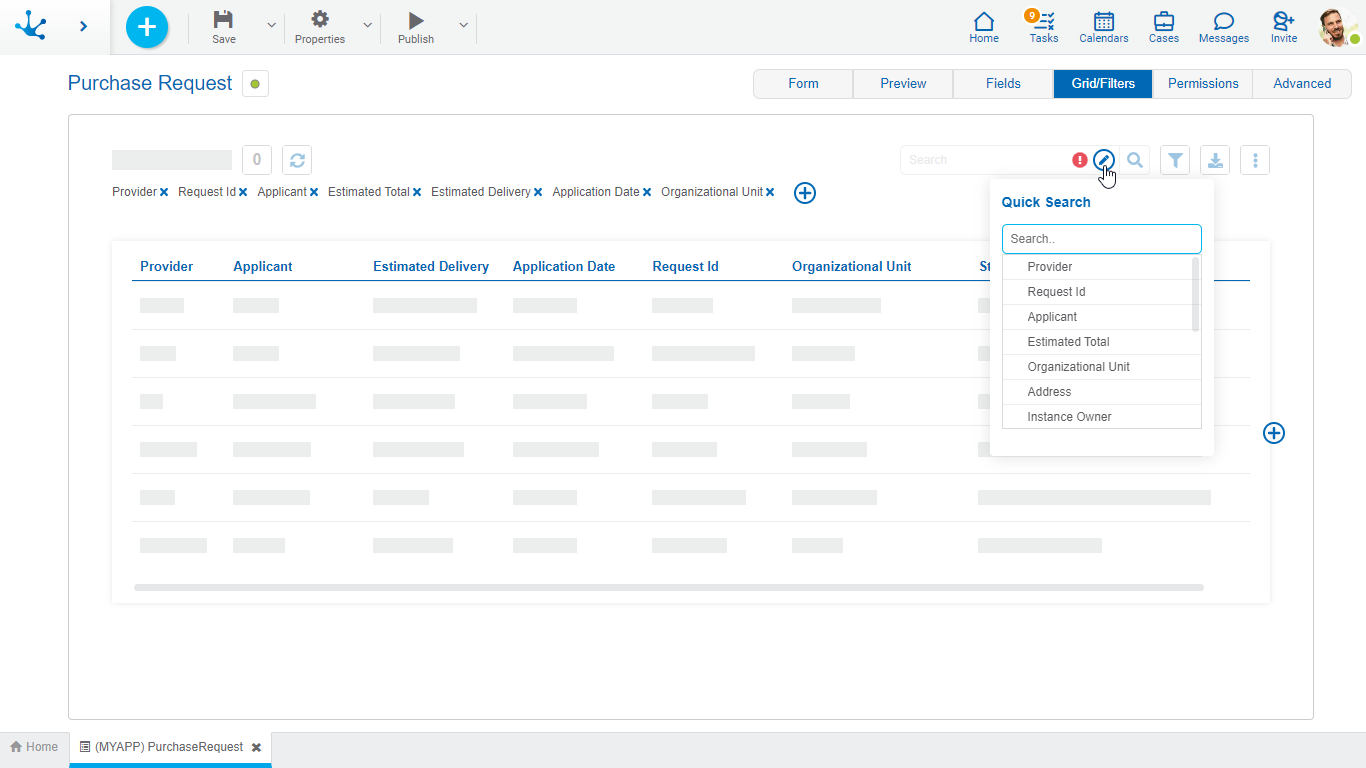This screenshot has width=1366, height=768.
Task: Click the Save disk icon
Action: pos(224,20)
